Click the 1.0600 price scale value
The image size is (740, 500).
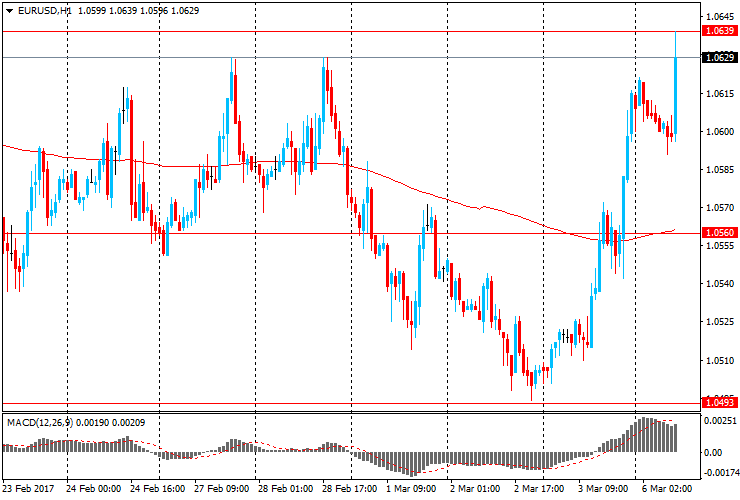click(720, 132)
